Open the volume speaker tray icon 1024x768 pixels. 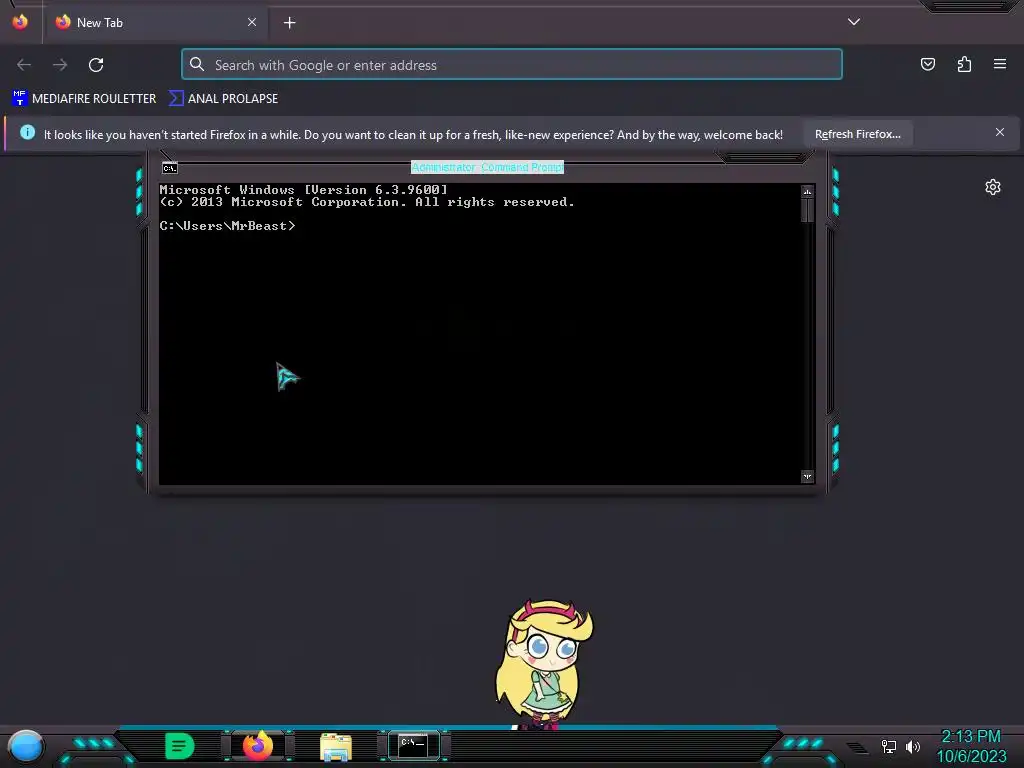[x=913, y=746]
